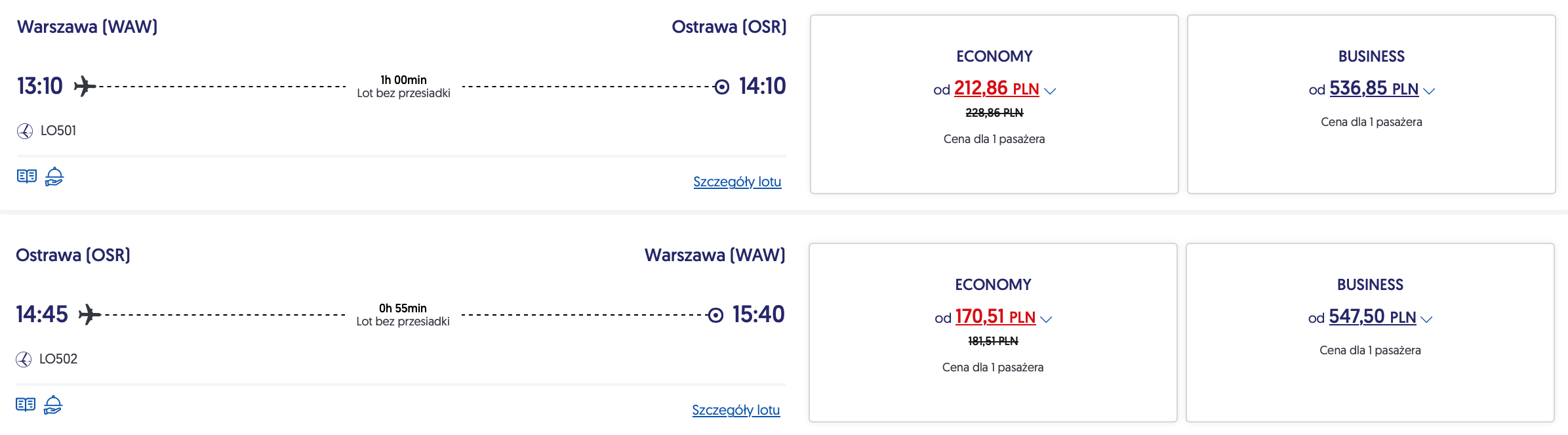This screenshot has height=435, width=1568.
Task: Click the arrival marker icon before 14:10
Action: 721,87
